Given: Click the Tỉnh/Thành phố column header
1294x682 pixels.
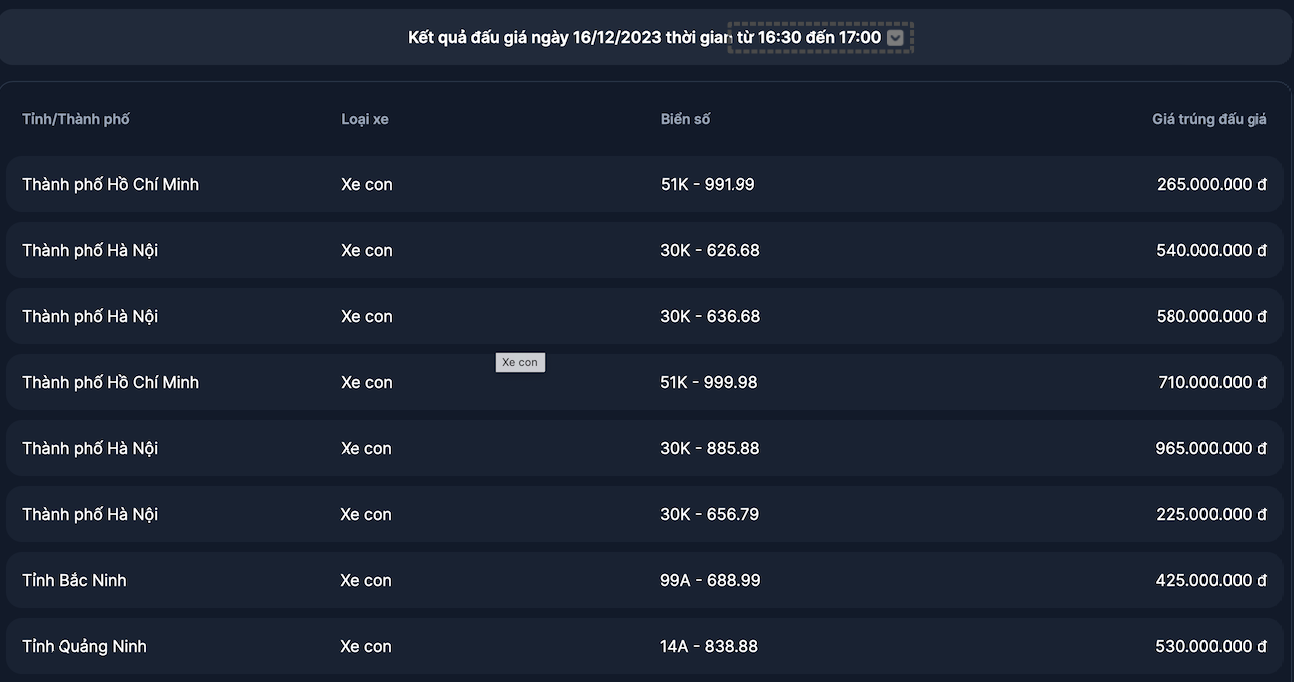Looking at the screenshot, I should point(76,119).
